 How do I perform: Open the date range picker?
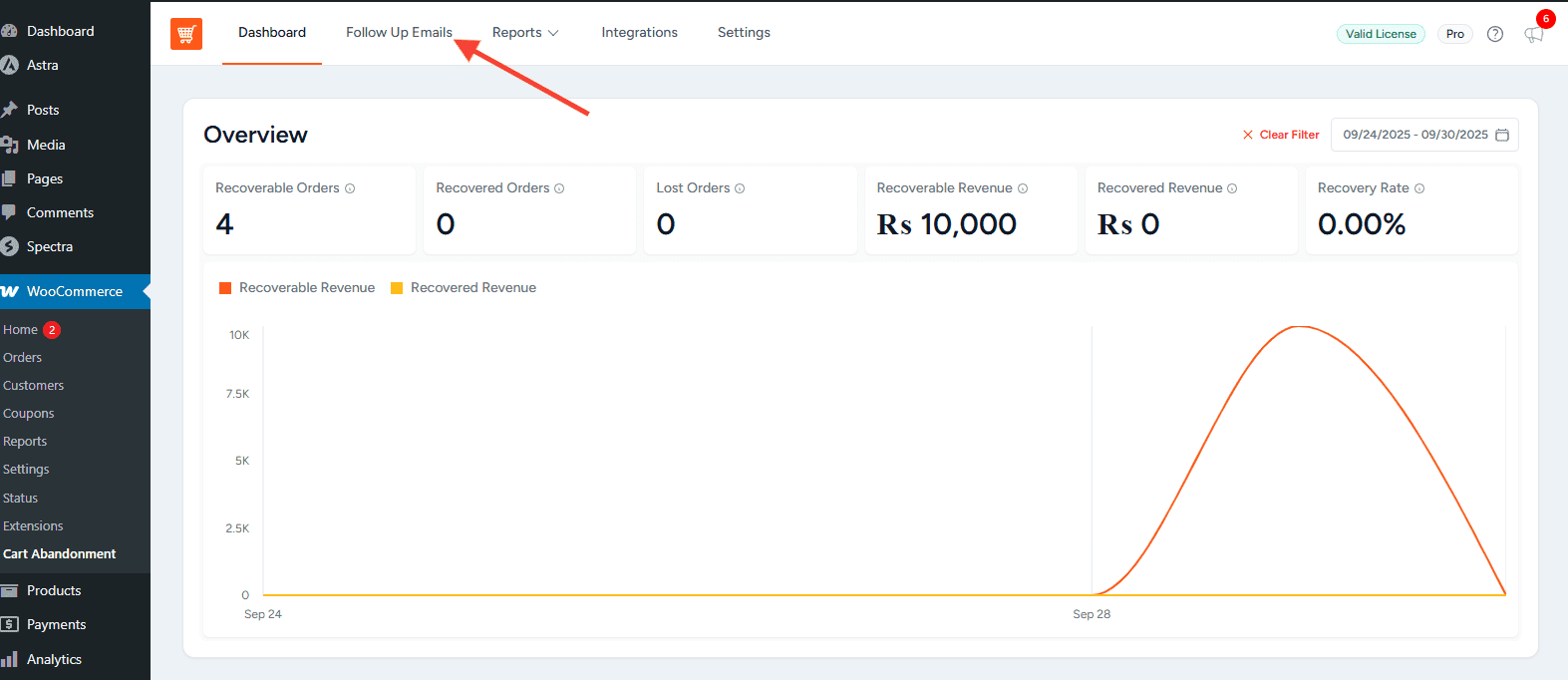1424,135
